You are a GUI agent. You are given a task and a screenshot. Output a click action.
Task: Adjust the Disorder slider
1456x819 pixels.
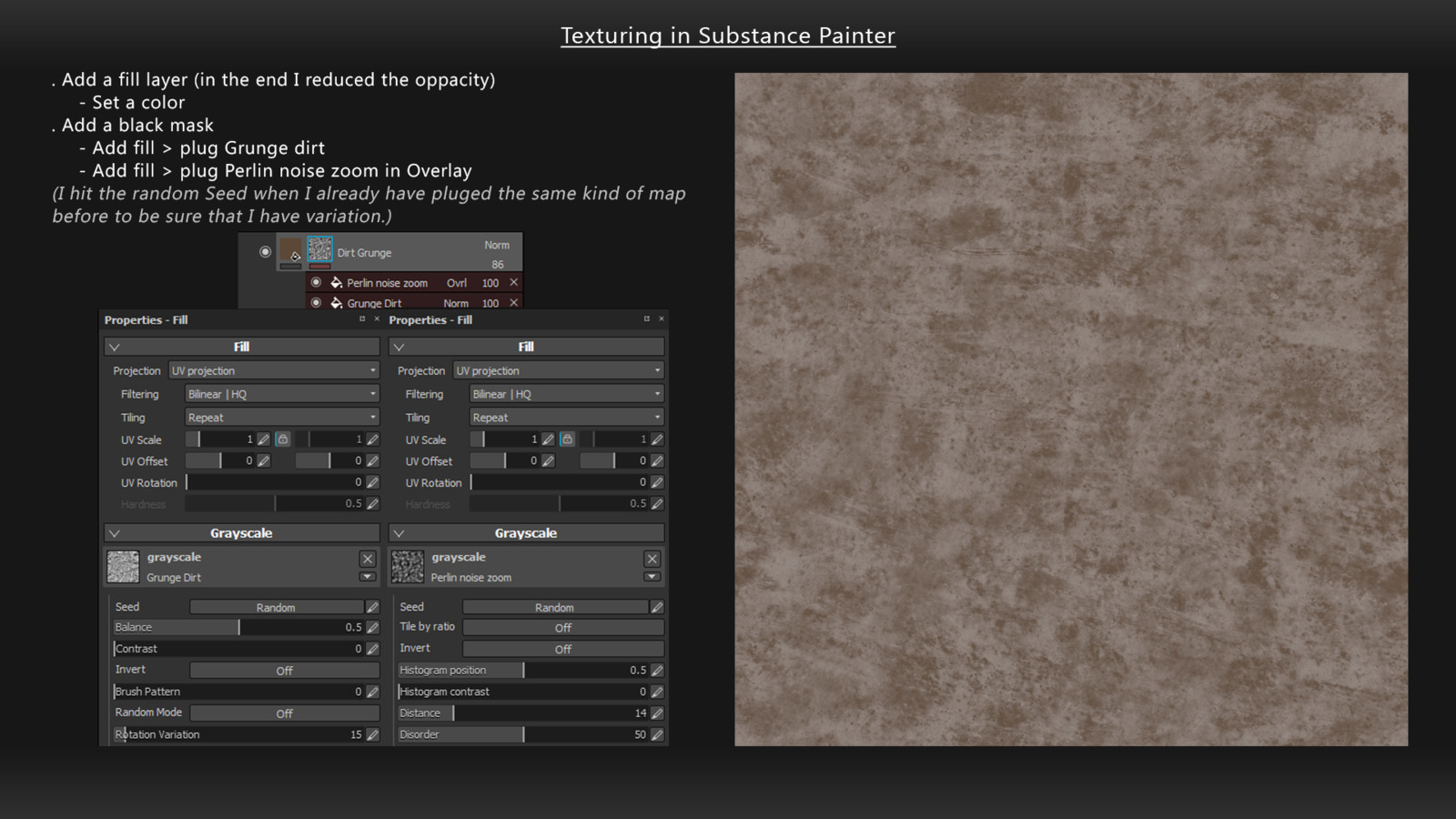(x=522, y=734)
